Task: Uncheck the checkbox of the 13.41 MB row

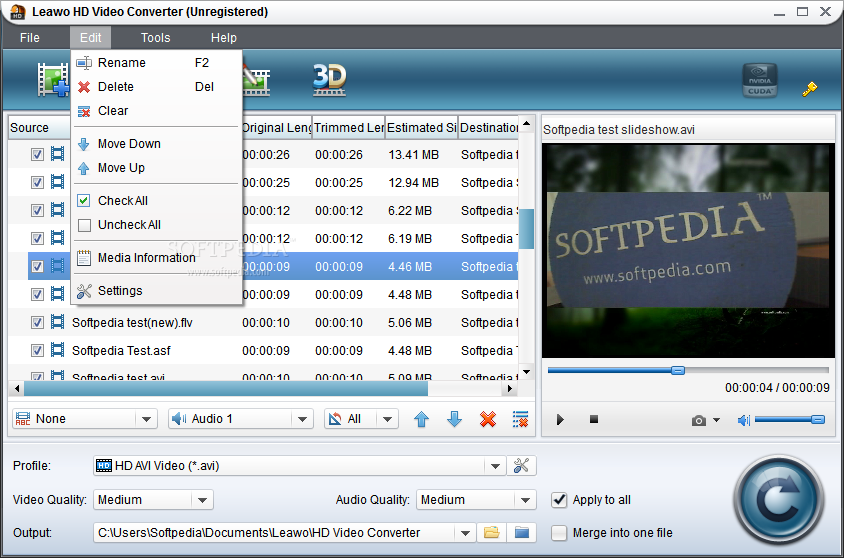Action: click(x=37, y=155)
